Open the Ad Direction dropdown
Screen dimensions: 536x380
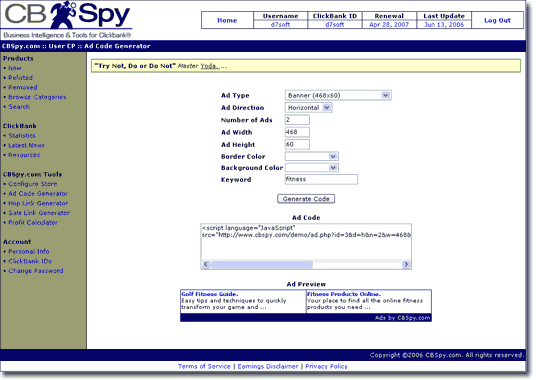point(309,108)
